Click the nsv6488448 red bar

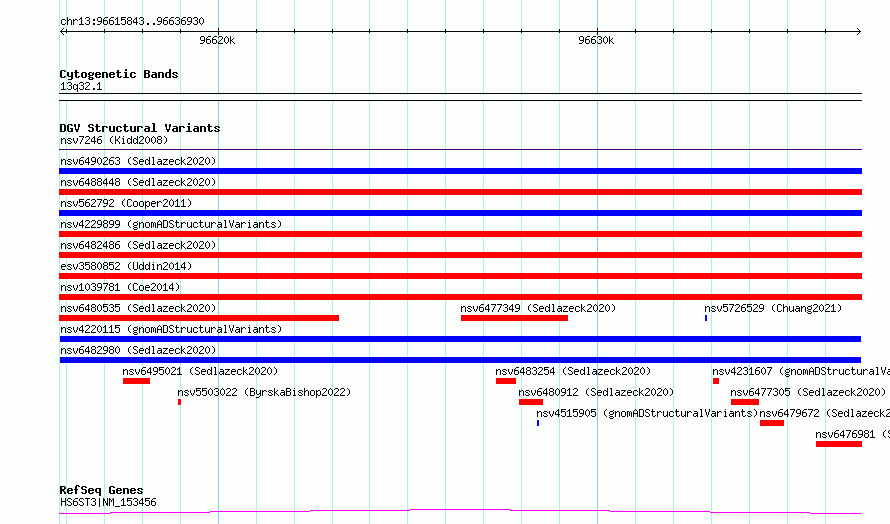[460, 192]
